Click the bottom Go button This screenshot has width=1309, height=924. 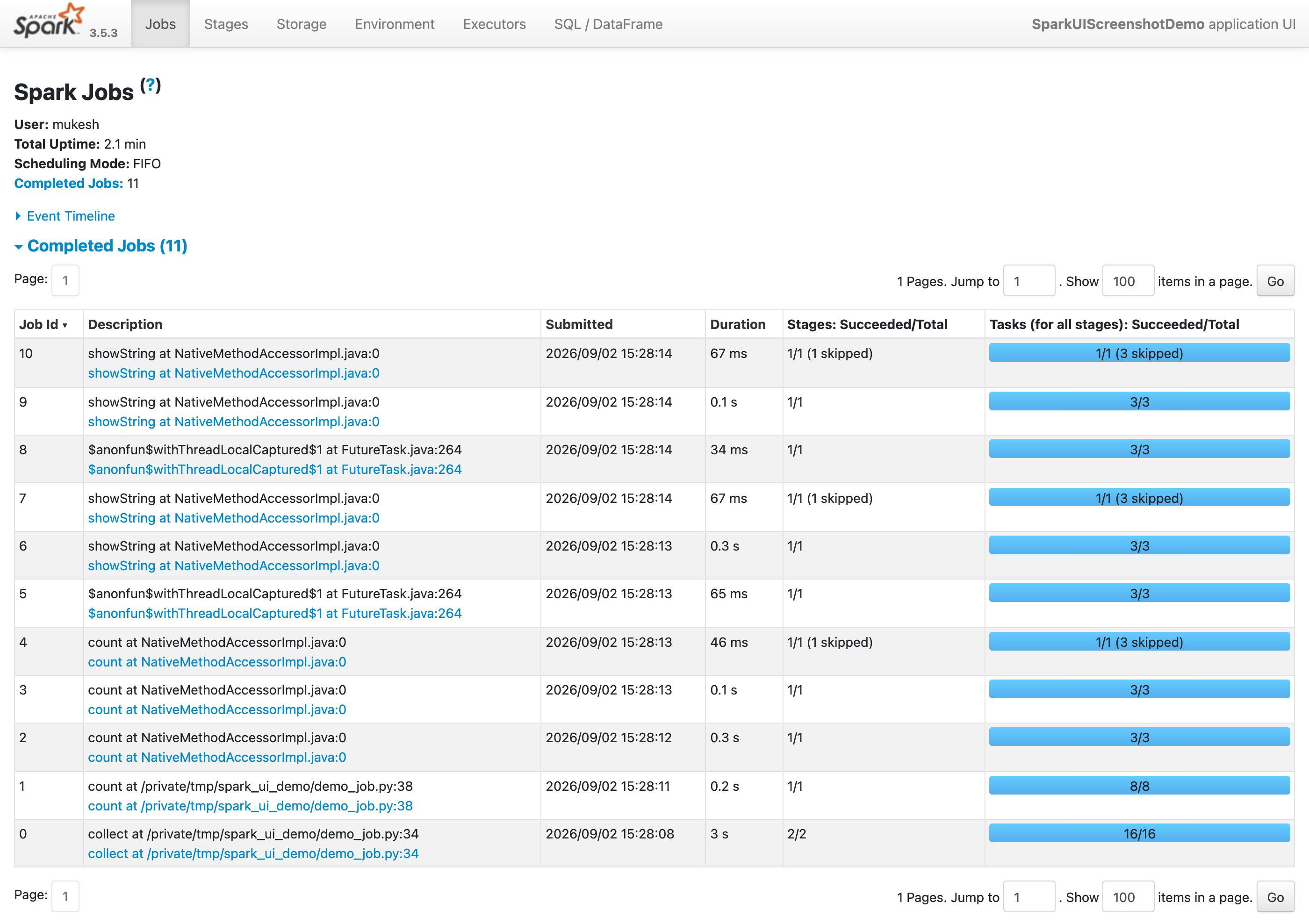click(x=1275, y=896)
